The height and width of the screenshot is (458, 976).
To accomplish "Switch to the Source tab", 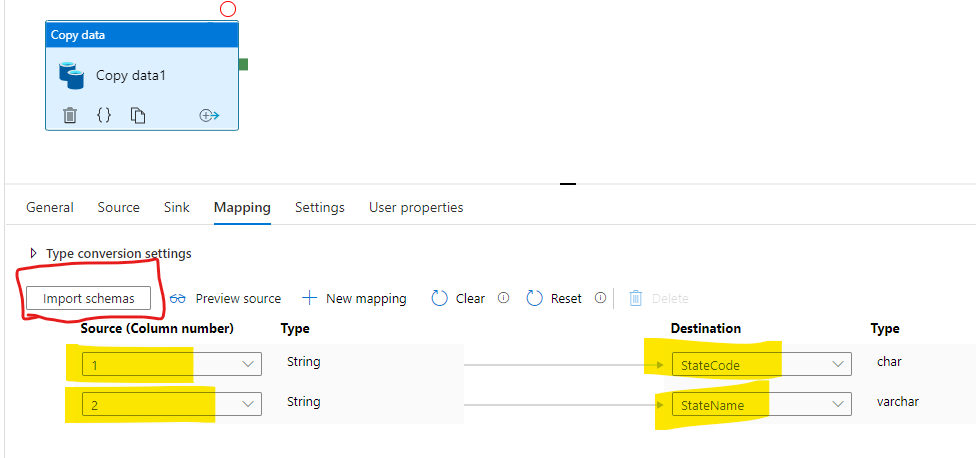I will tap(118, 207).
